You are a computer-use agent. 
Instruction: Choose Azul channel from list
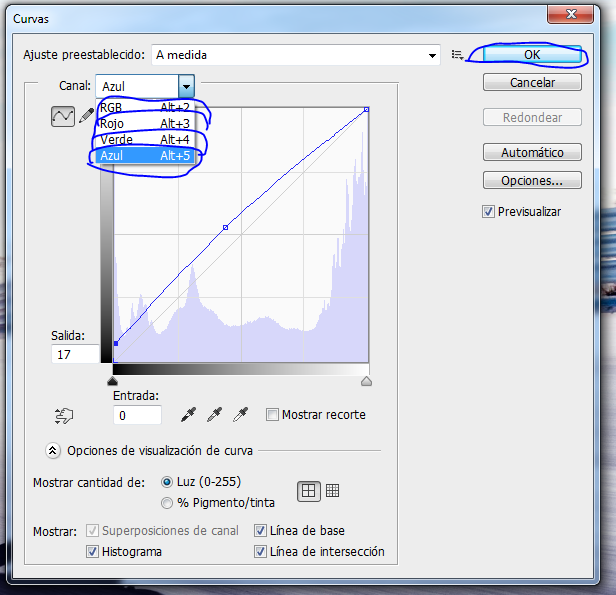(x=145, y=156)
